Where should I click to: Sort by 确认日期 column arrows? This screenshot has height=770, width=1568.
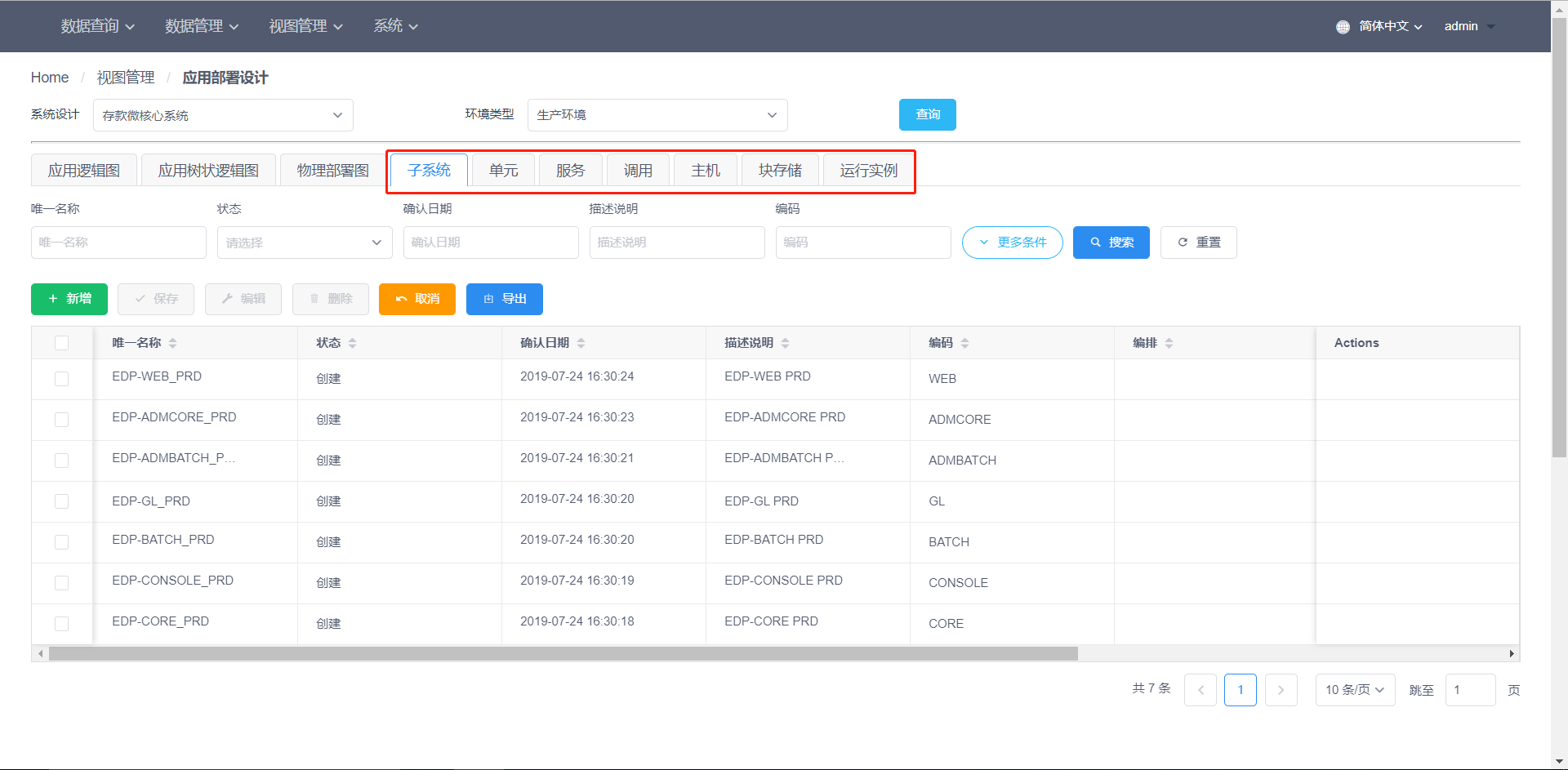(581, 343)
